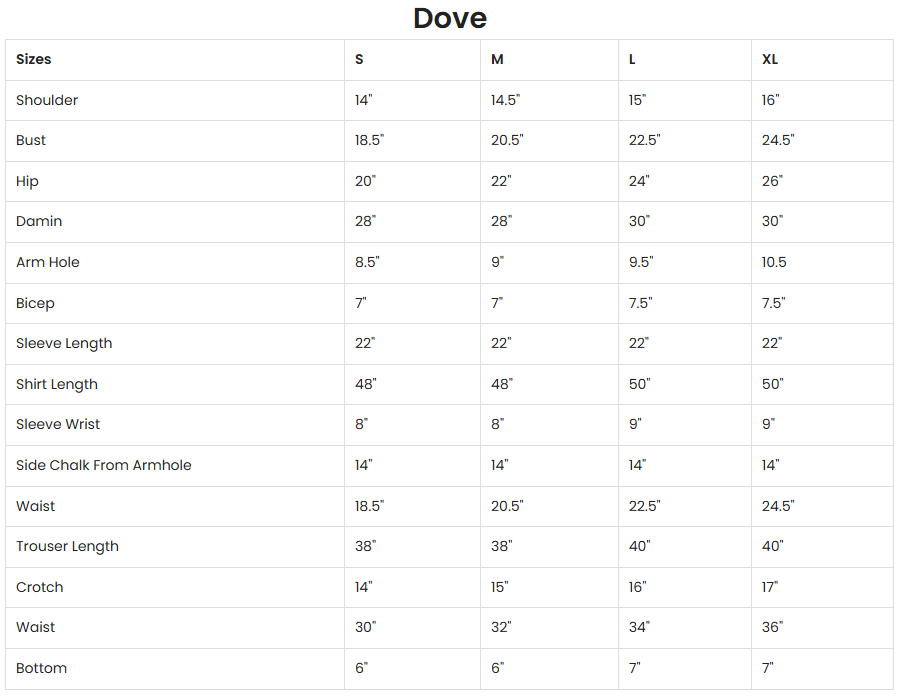Select the S size column header
The image size is (901, 698).
pos(359,59)
